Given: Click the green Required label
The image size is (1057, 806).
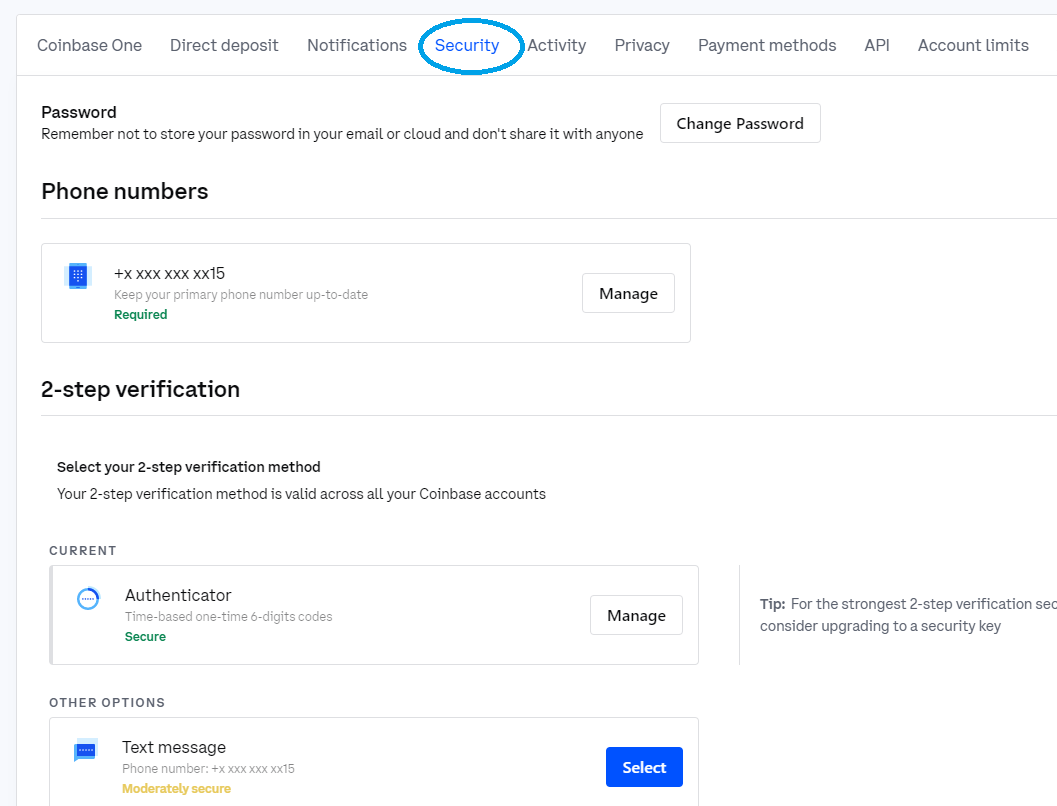Looking at the screenshot, I should pos(140,315).
